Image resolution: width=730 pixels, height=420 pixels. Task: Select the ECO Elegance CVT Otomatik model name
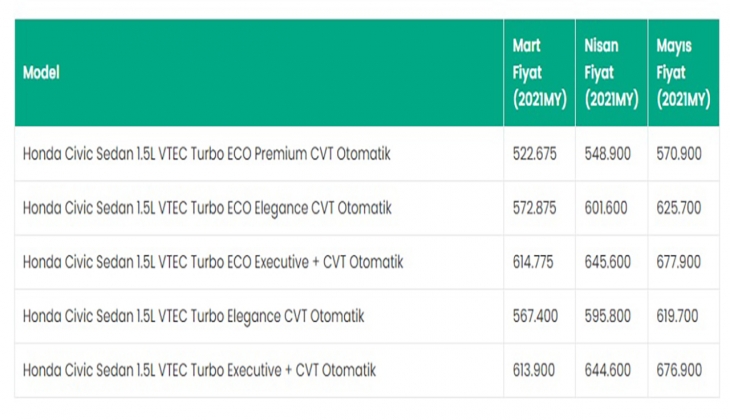tap(206, 208)
